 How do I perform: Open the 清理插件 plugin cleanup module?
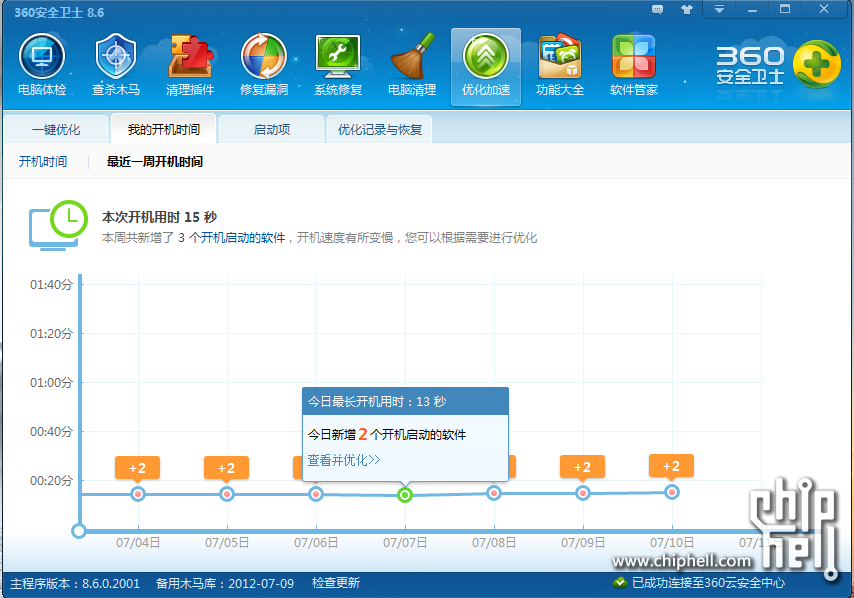(x=190, y=64)
